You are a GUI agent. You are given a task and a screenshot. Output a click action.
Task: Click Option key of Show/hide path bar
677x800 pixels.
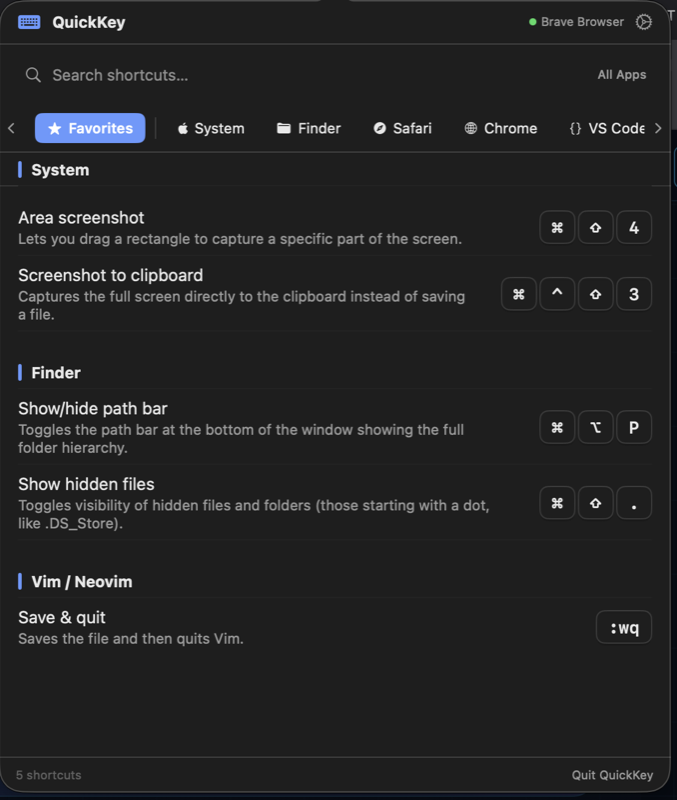click(x=595, y=427)
